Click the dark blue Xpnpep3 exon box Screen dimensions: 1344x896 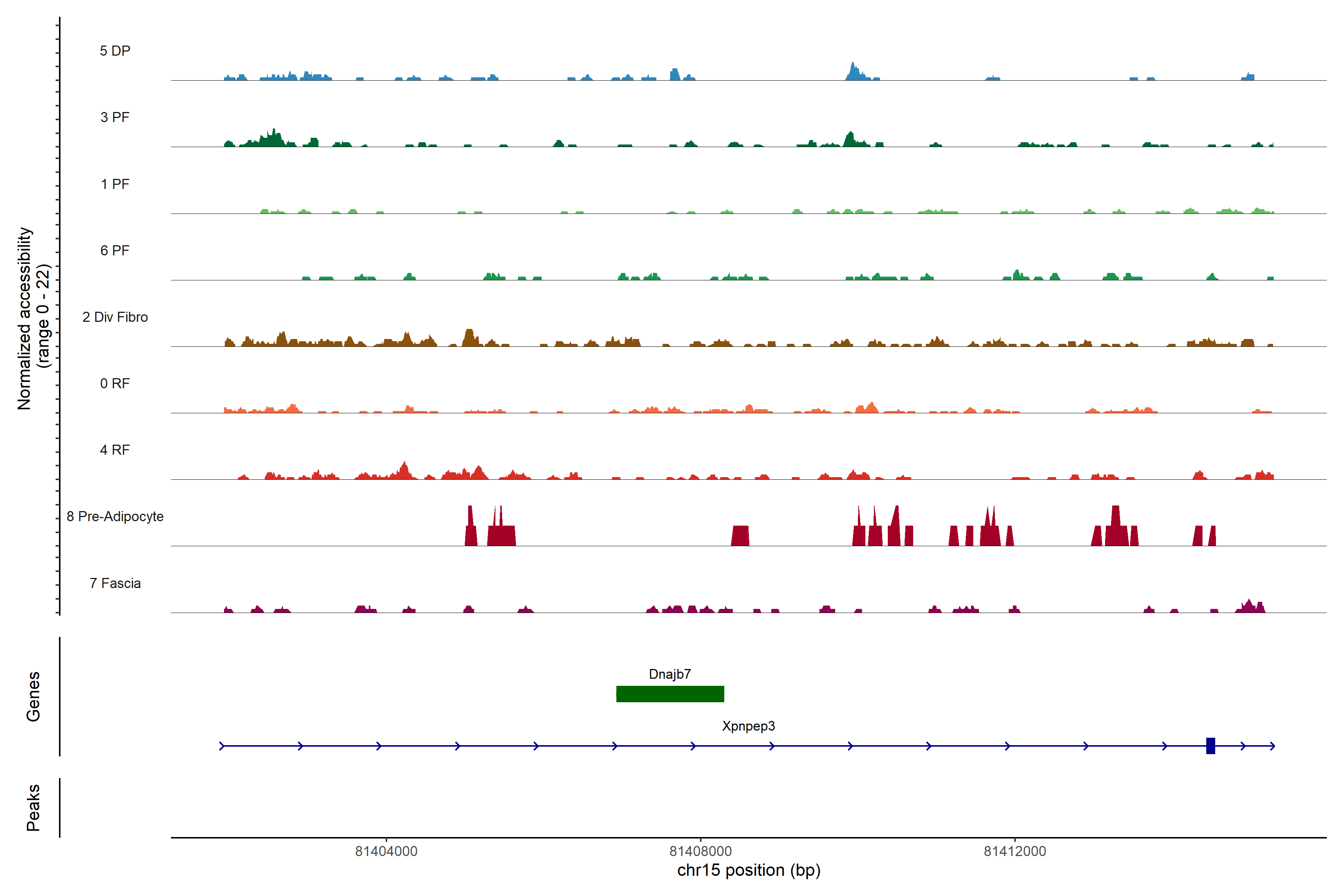tap(1210, 746)
